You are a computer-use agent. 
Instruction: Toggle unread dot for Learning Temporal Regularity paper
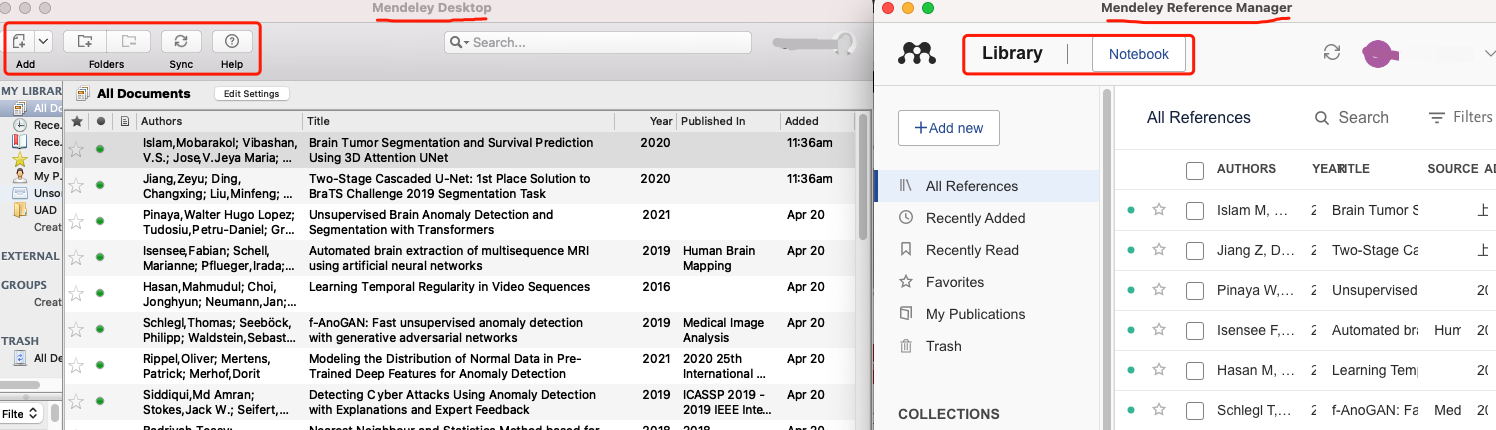(x=100, y=293)
